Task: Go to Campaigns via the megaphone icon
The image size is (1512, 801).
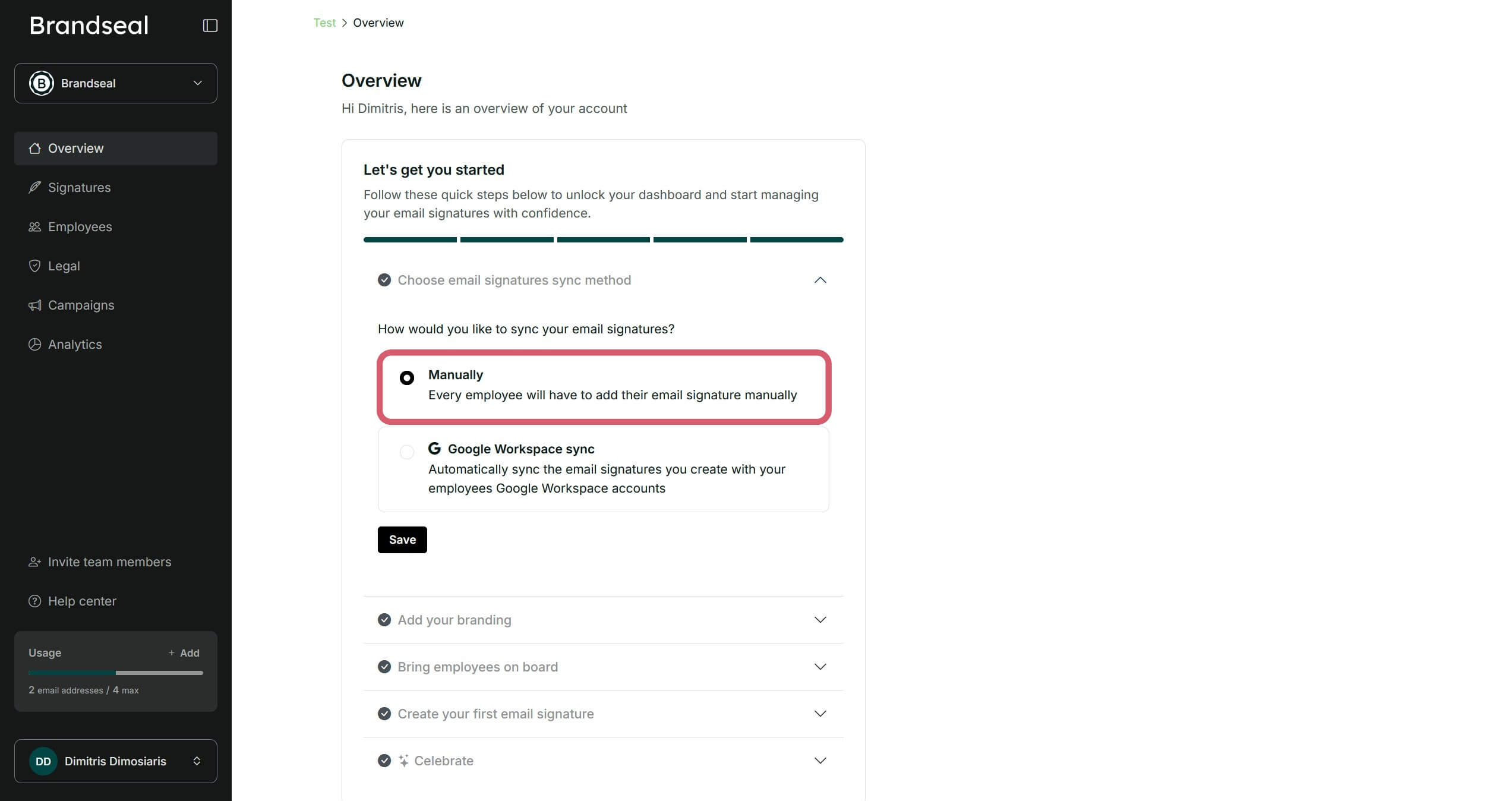Action: click(35, 305)
